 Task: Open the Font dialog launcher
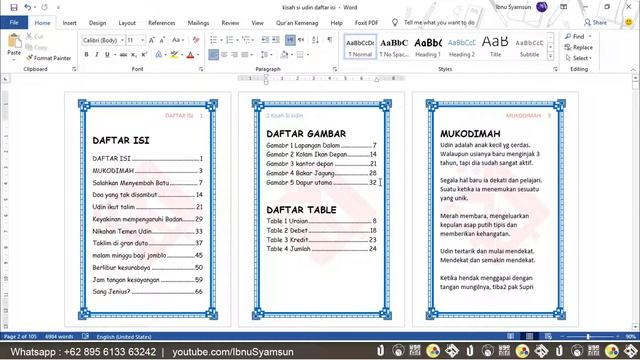(201, 69)
